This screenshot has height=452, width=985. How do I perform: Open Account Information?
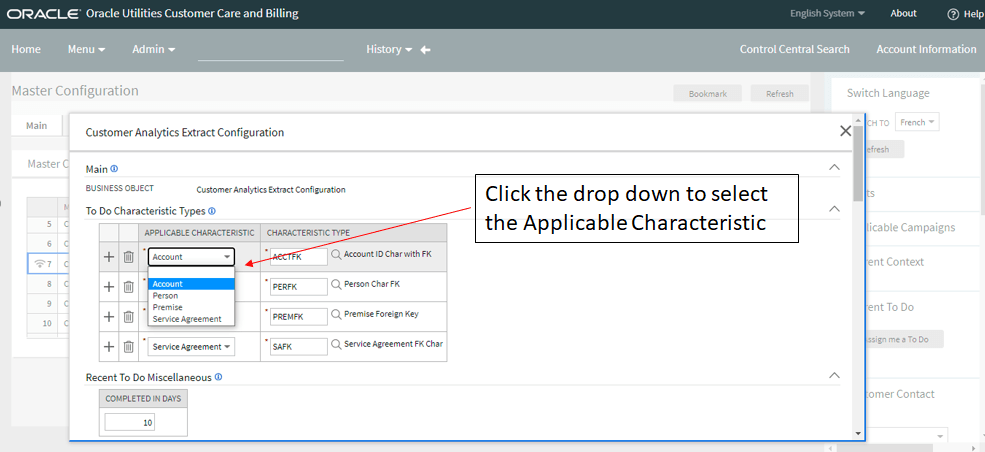coord(927,49)
